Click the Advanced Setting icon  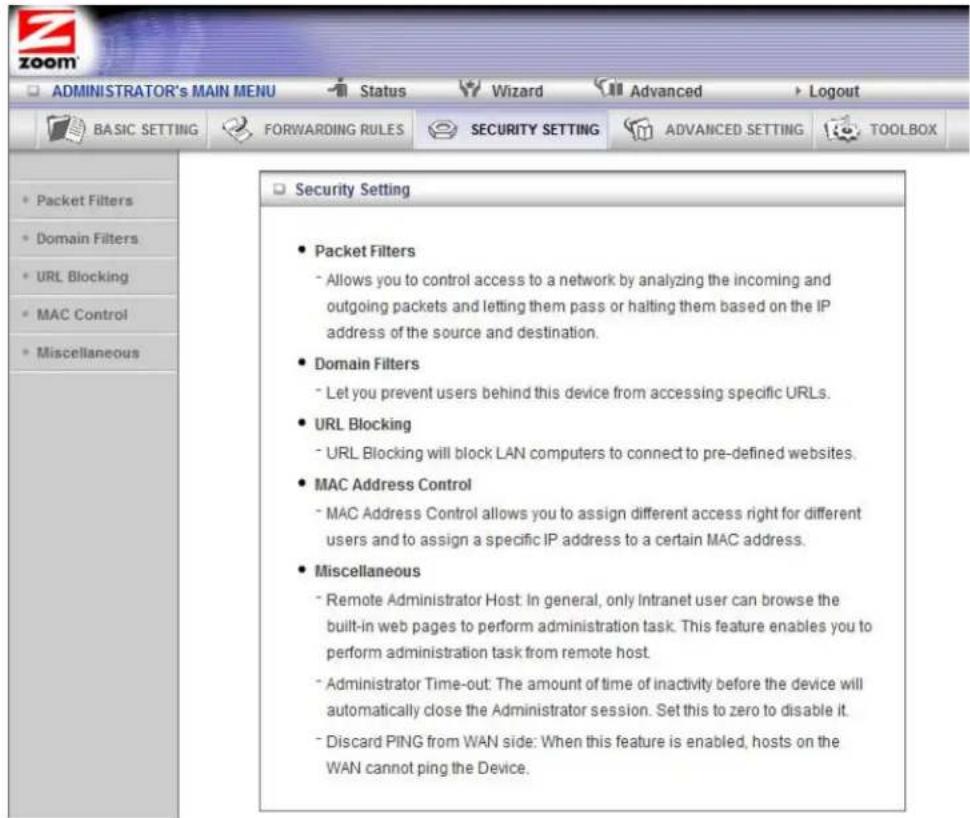point(638,129)
